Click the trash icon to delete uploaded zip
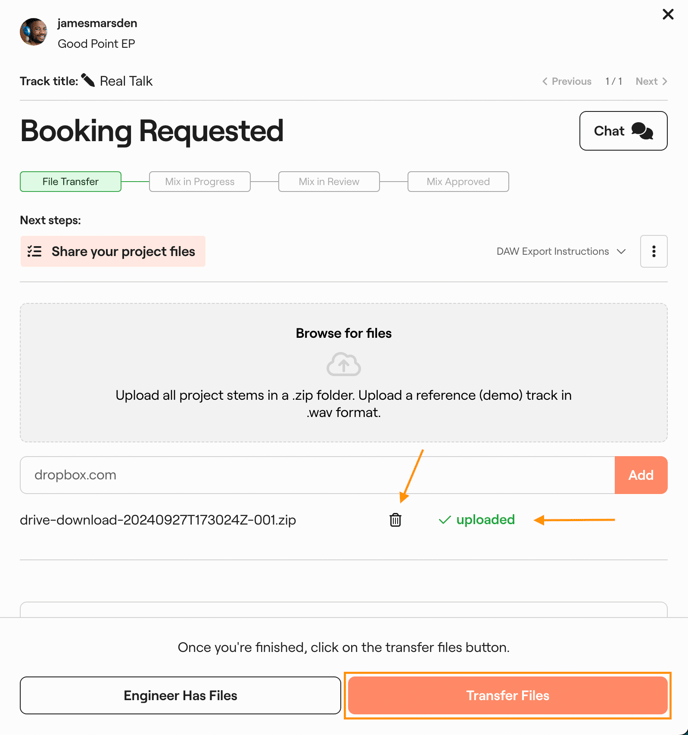 pyautogui.click(x=395, y=520)
